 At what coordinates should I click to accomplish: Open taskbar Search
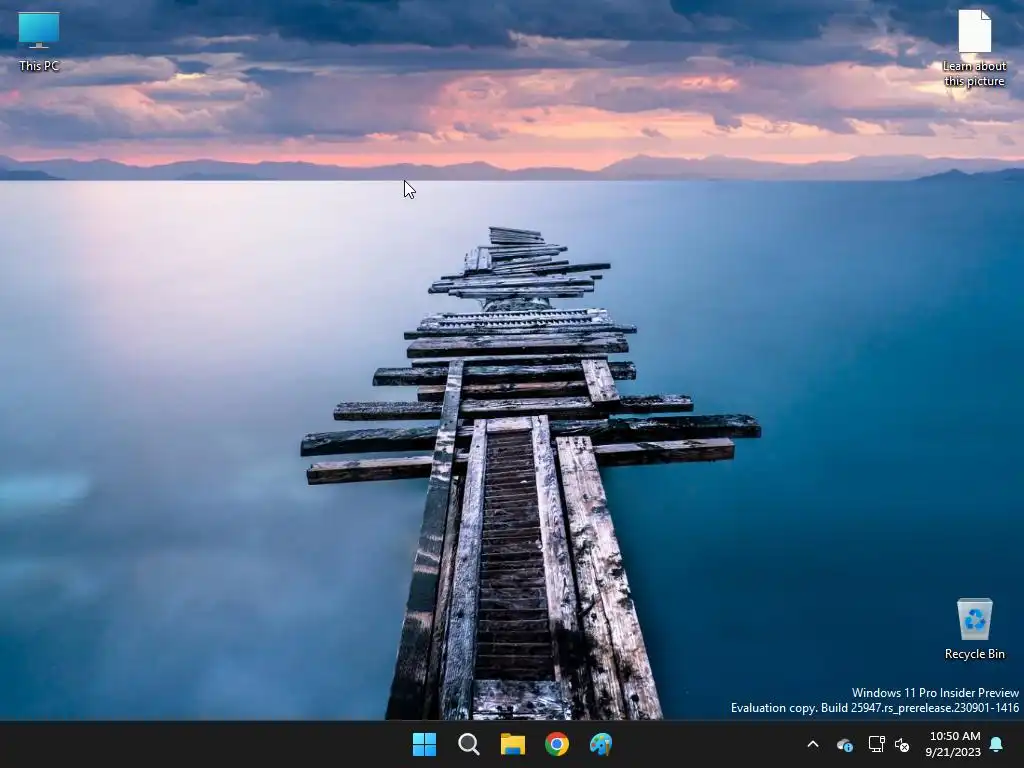[469, 744]
